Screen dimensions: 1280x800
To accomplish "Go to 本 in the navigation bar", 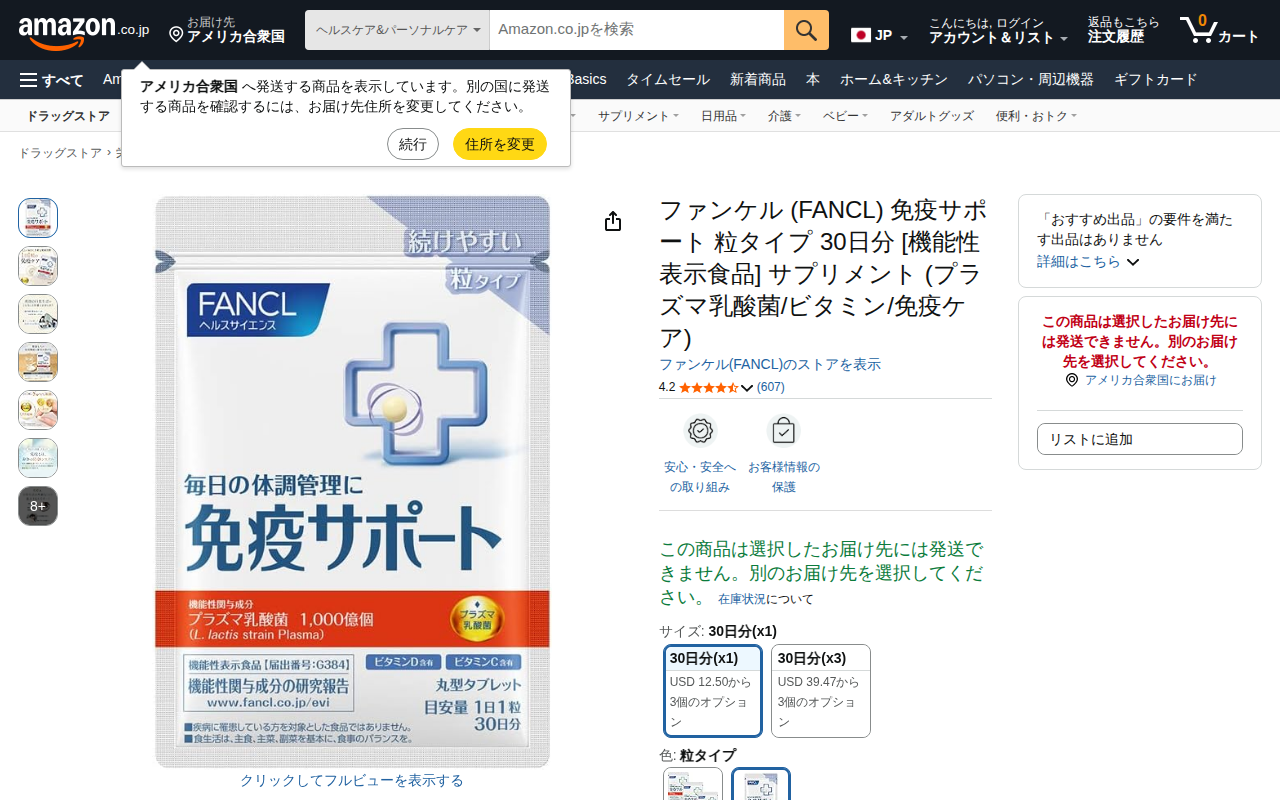I will tap(813, 80).
